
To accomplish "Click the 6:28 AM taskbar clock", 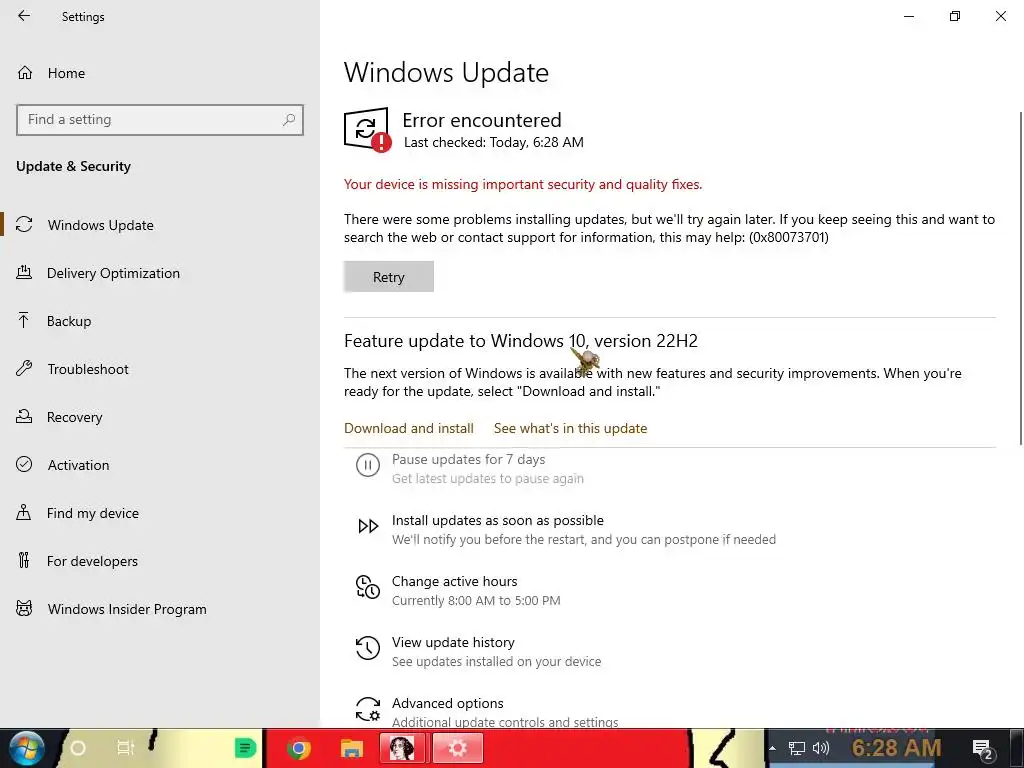I will pyautogui.click(x=896, y=748).
